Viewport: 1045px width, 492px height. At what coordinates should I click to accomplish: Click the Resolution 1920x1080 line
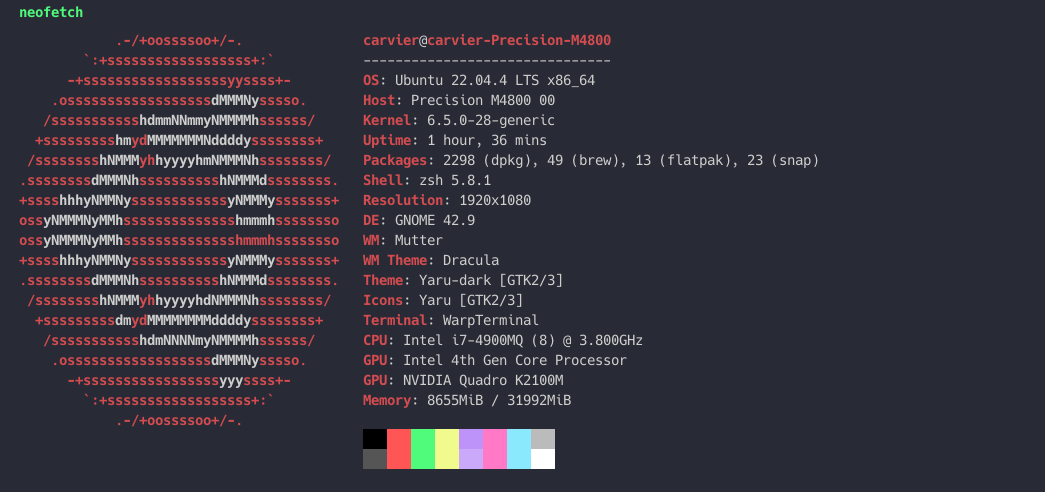pos(447,201)
